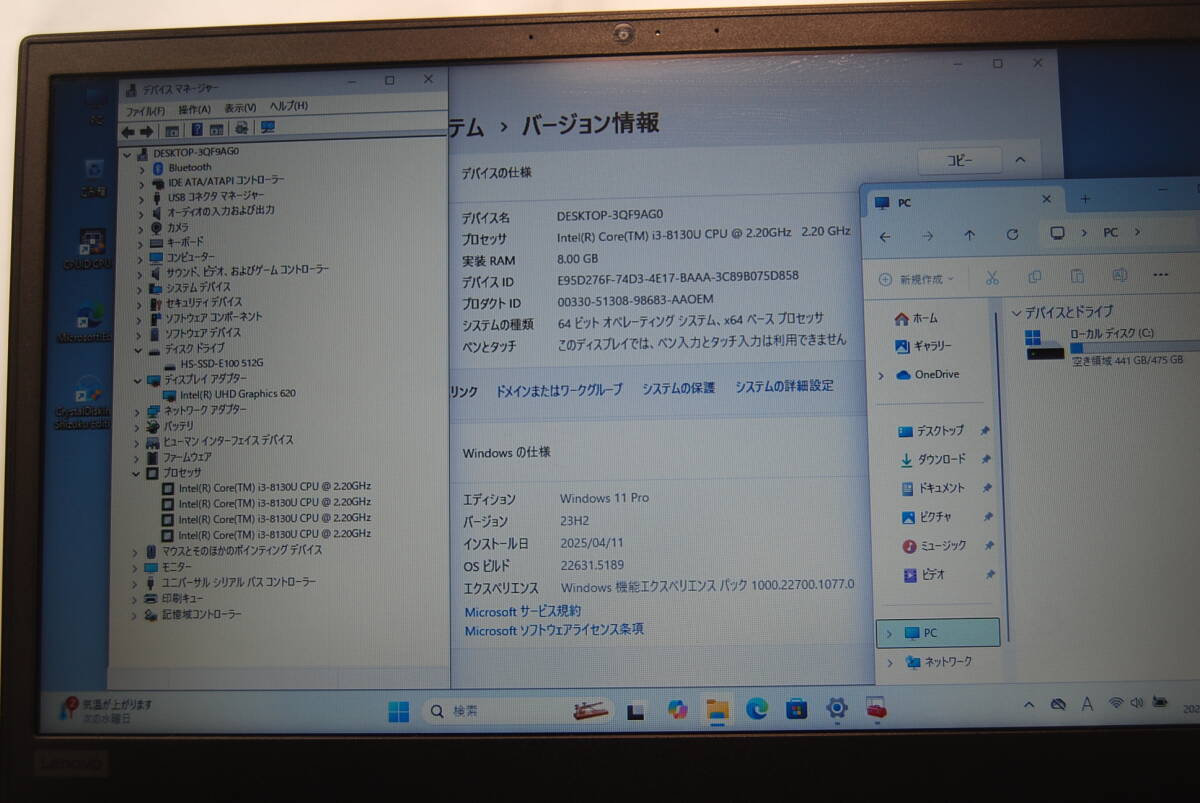Image resolution: width=1200 pixels, height=803 pixels.
Task: Click Device Manager update driver toolbar icon
Action: [241, 128]
